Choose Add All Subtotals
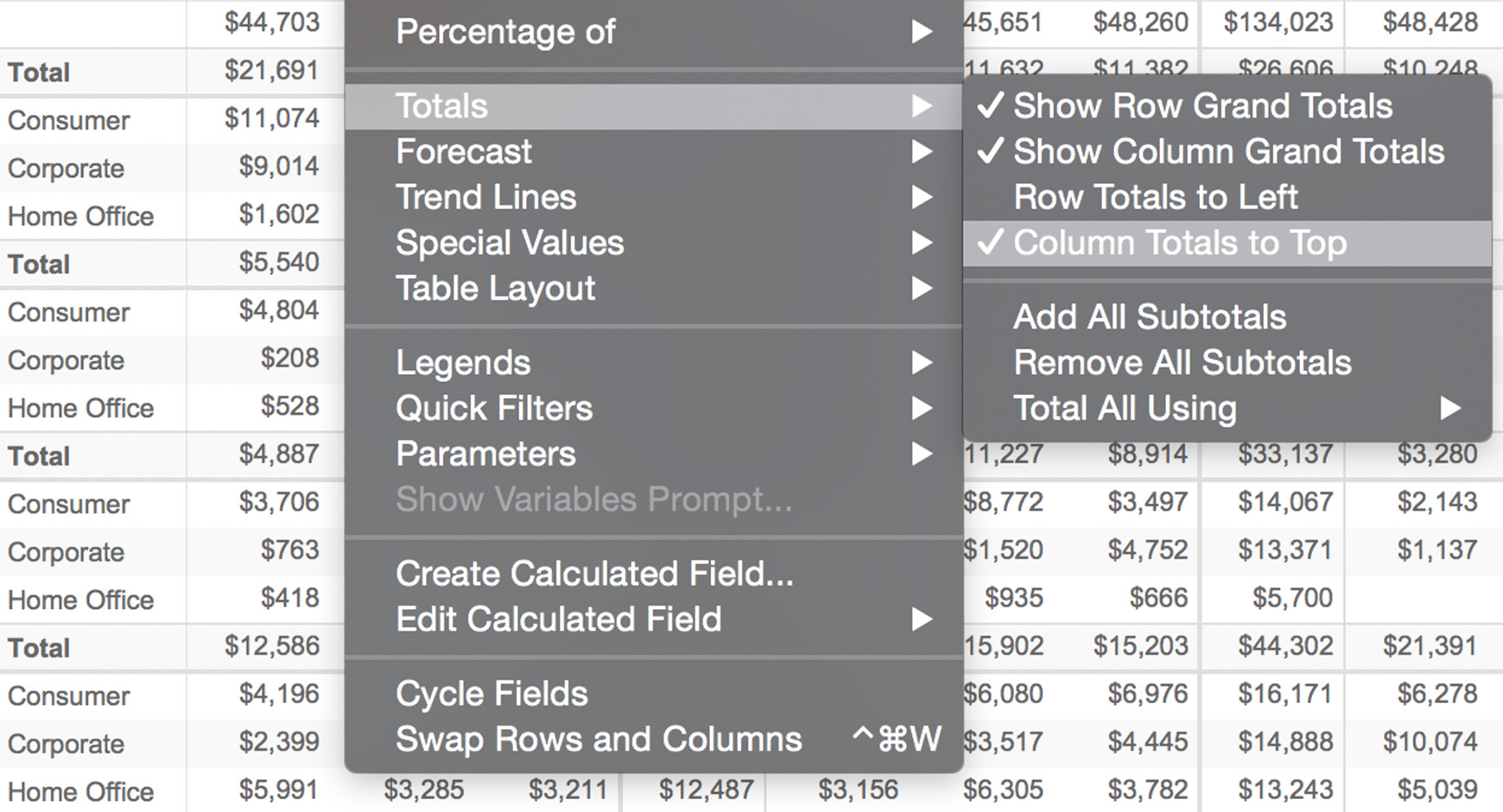Screen dimensions: 1503x812 [x=1227, y=318]
